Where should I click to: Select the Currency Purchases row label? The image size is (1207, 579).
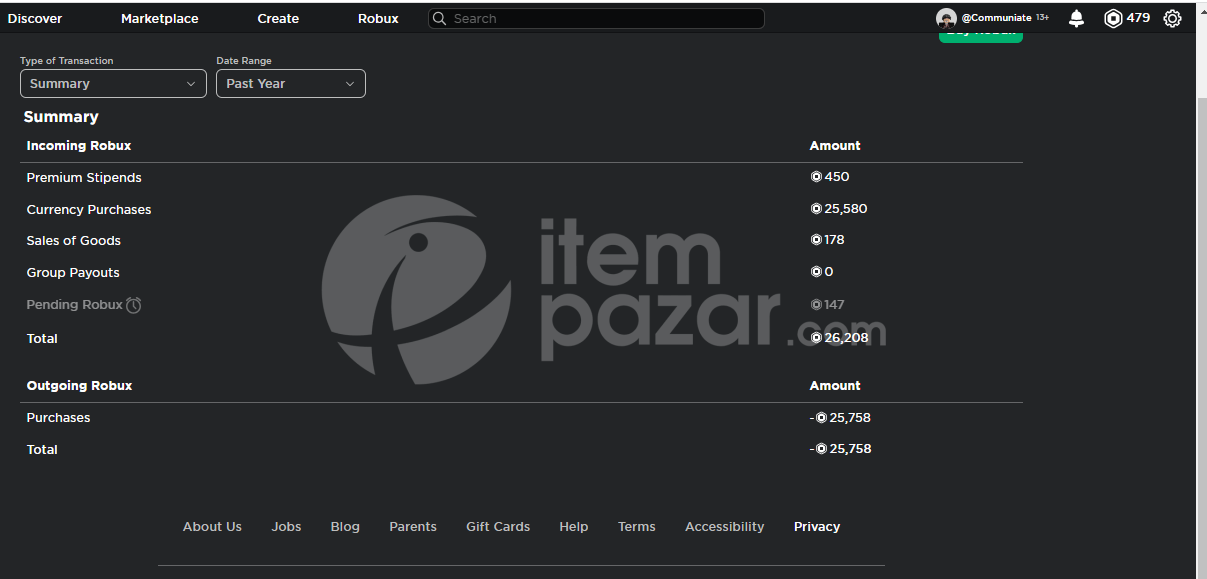click(x=89, y=210)
